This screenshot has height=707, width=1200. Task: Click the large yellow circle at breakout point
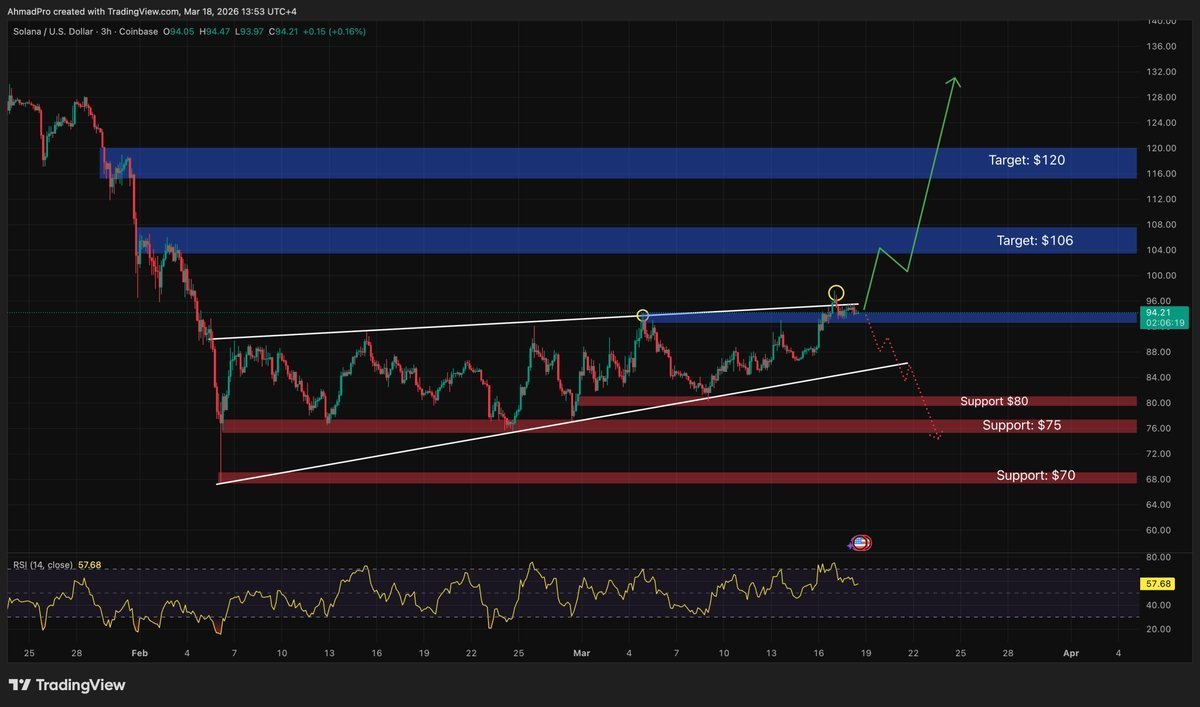pyautogui.click(x=836, y=293)
